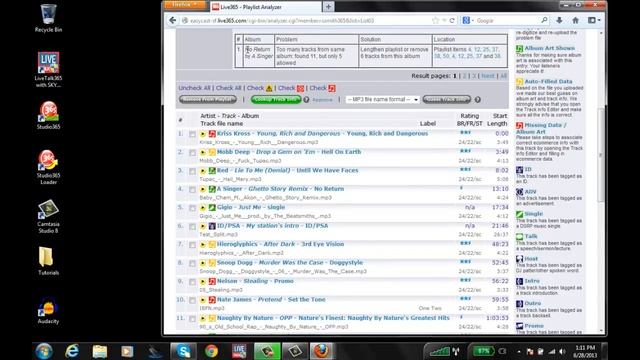Go back with browser back arrow

(173, 20)
